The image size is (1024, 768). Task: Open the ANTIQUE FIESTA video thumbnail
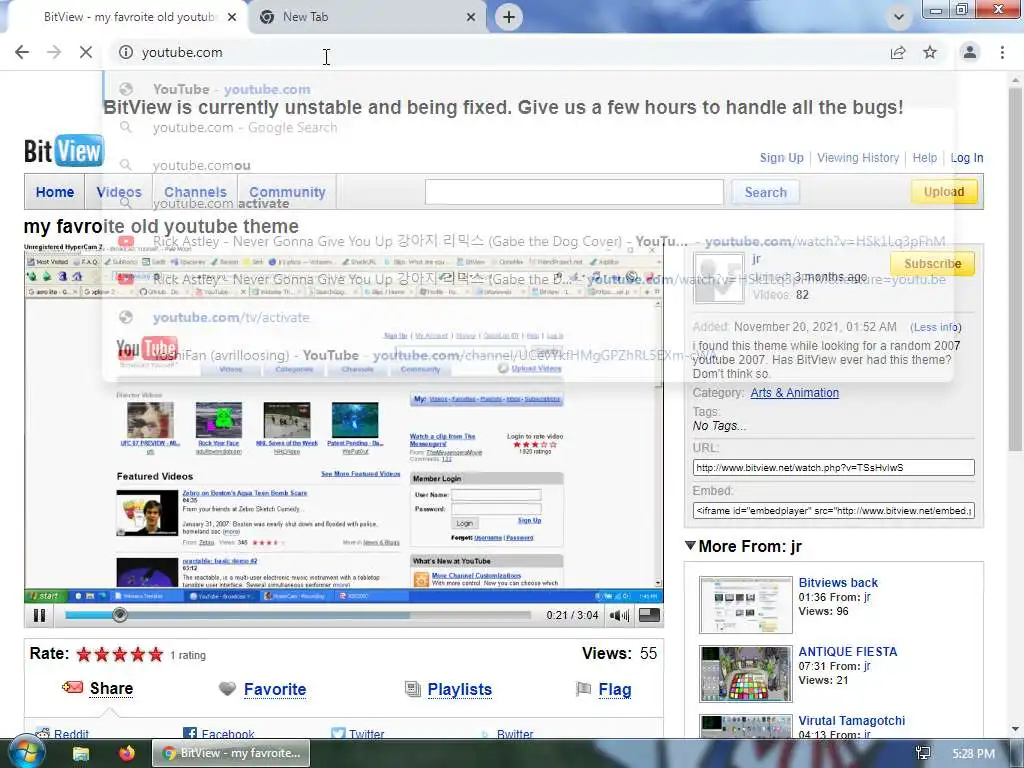(746, 674)
